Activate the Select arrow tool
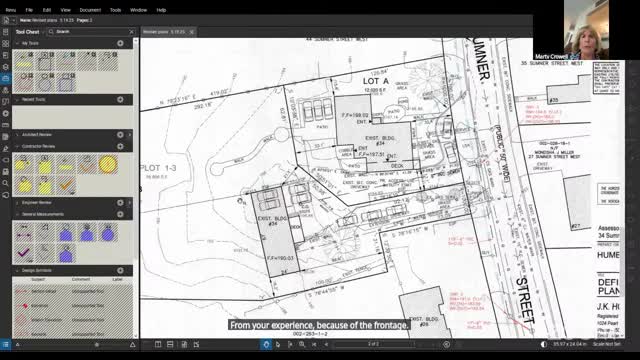 (278, 344)
